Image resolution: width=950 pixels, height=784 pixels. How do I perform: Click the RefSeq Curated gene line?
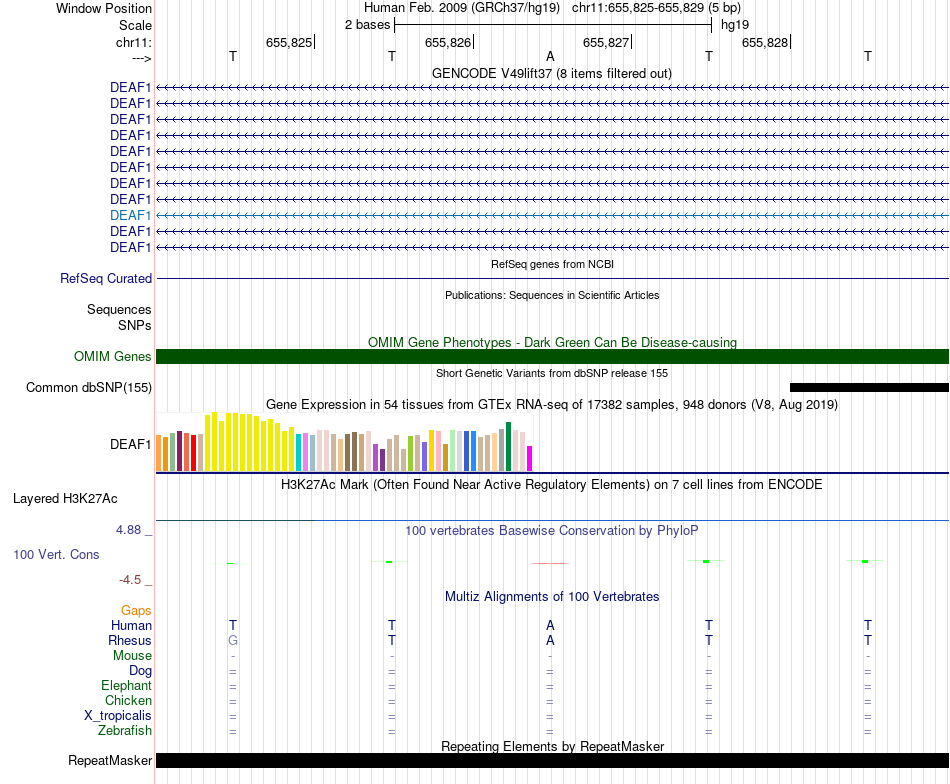tap(552, 279)
